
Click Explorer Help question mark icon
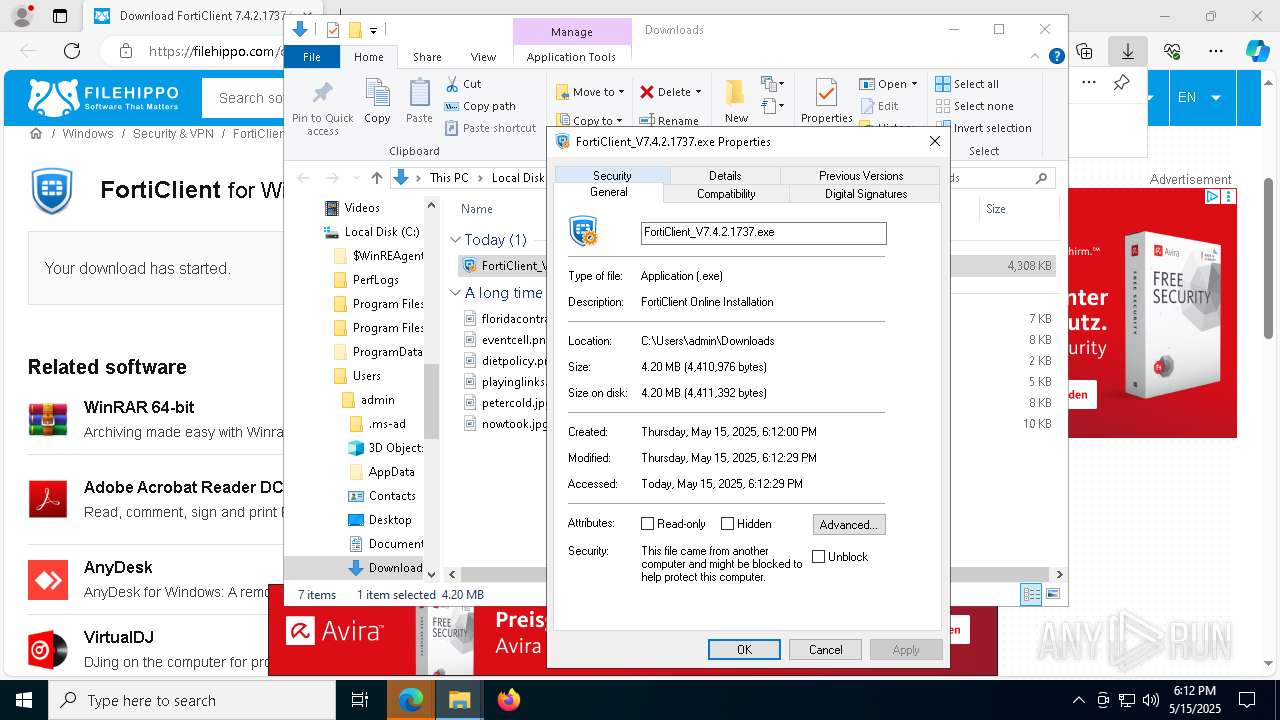(1056, 57)
